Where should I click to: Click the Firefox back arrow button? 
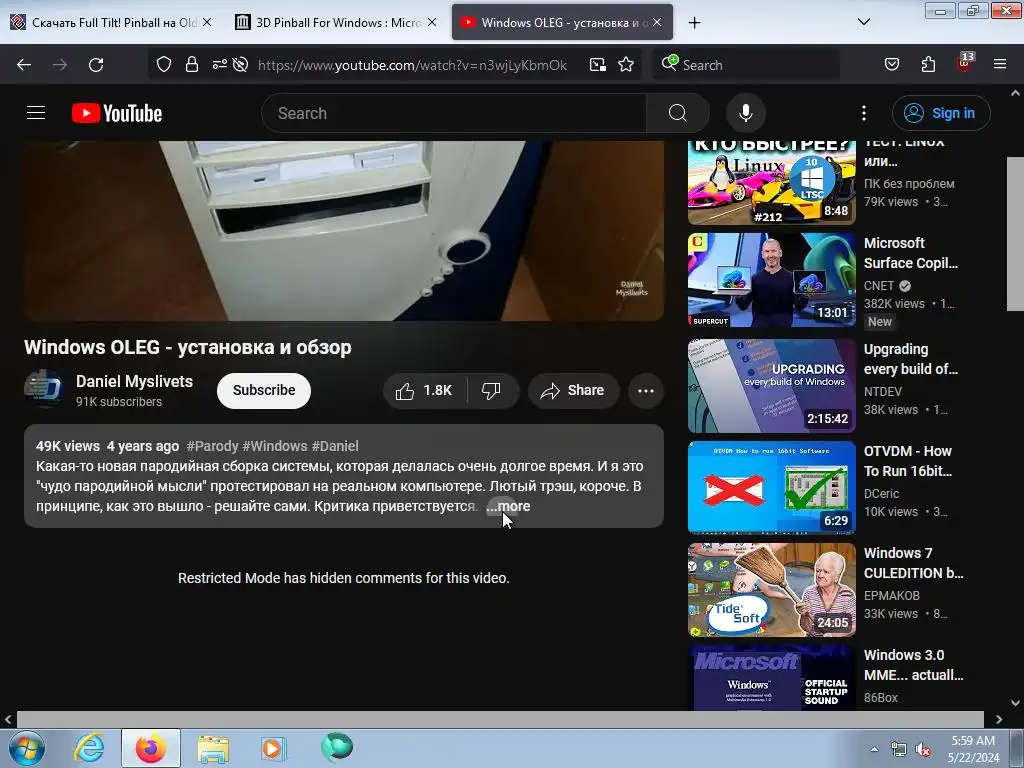click(24, 65)
